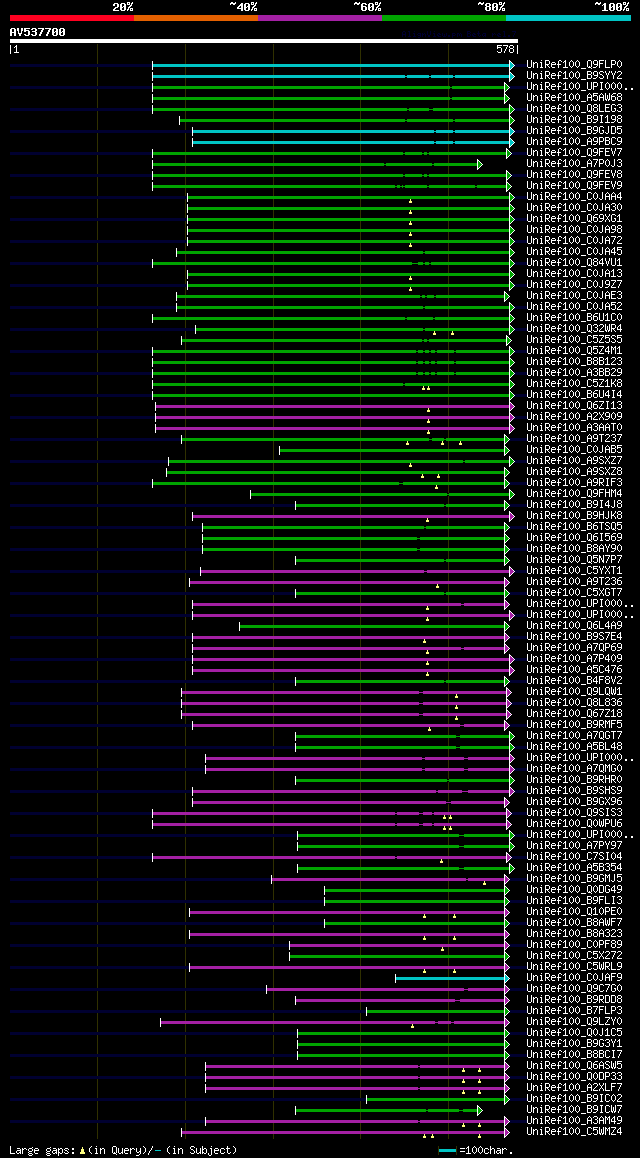Click hit label UniRef100_A3AAT0
Image resolution: width=640 pixels, height=1158 pixels.
coord(574,428)
